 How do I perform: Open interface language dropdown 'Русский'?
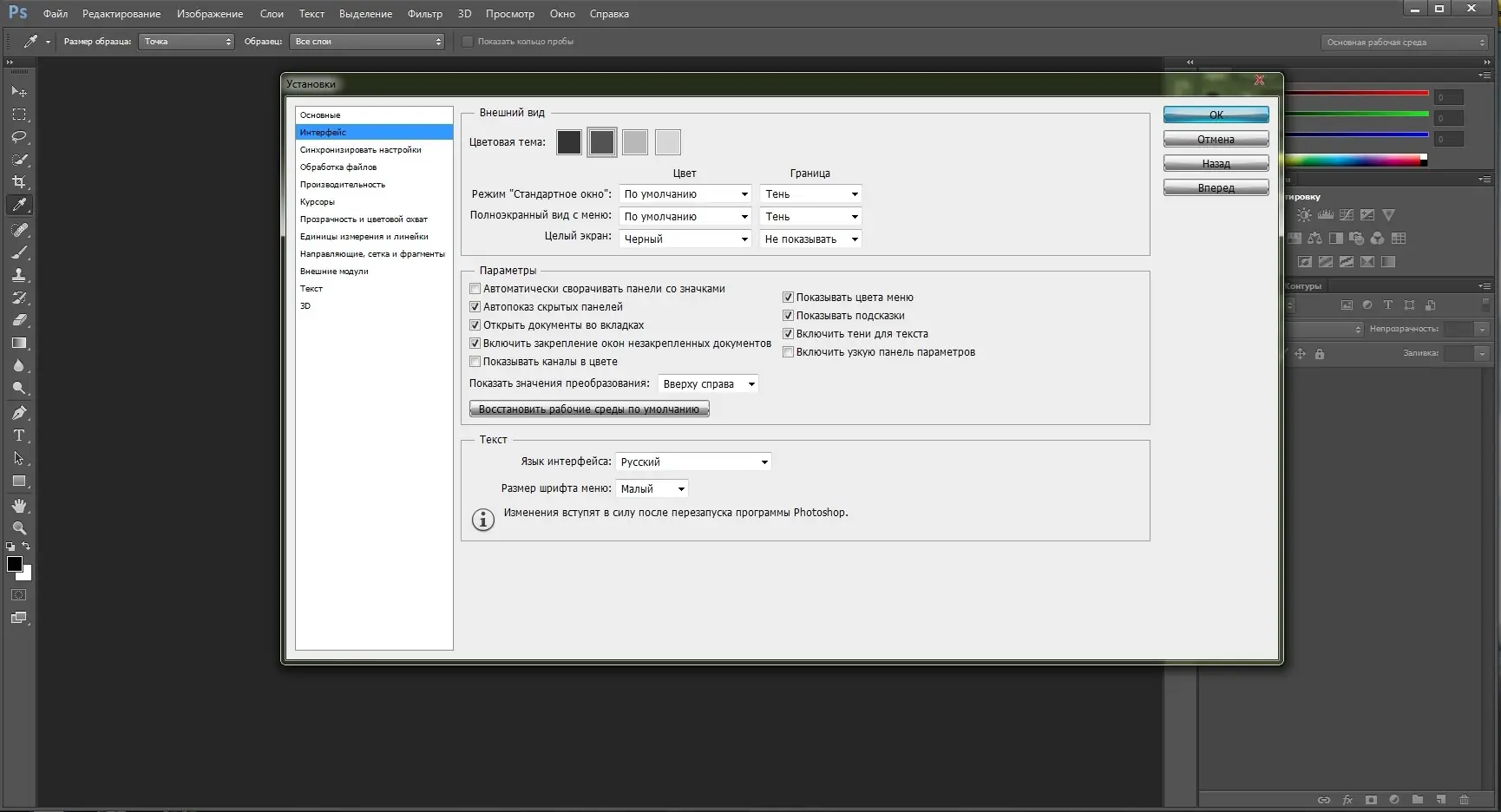(x=693, y=462)
